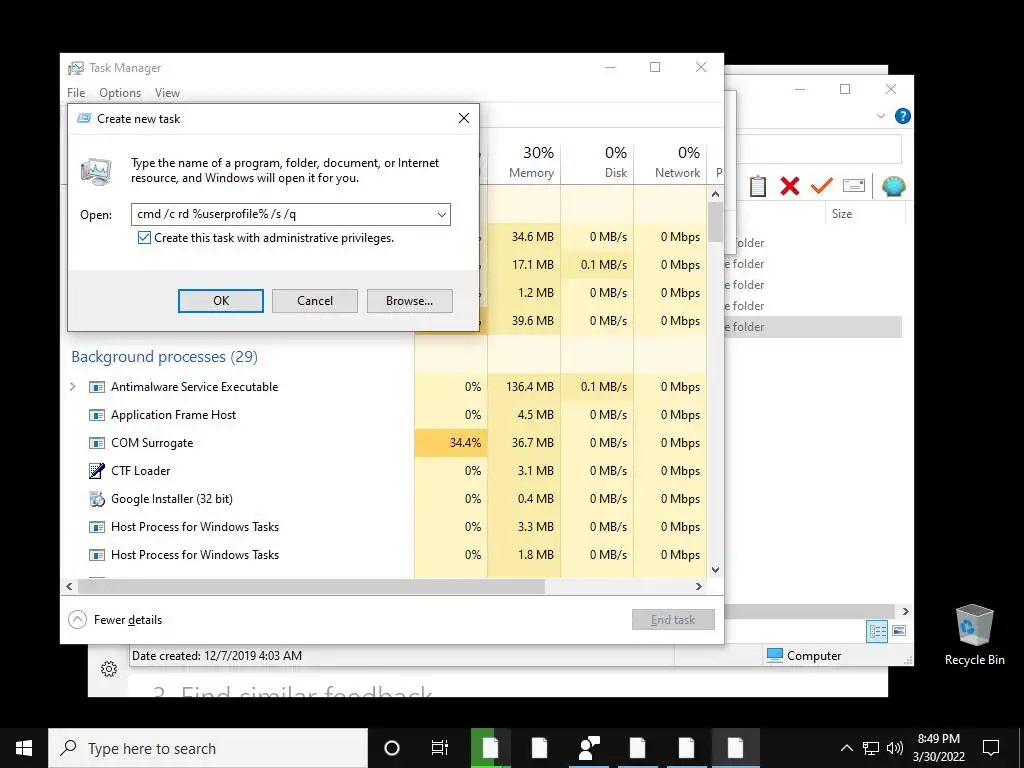Image resolution: width=1024 pixels, height=768 pixels.
Task: Click the Task Manager title bar icon
Action: point(76,68)
